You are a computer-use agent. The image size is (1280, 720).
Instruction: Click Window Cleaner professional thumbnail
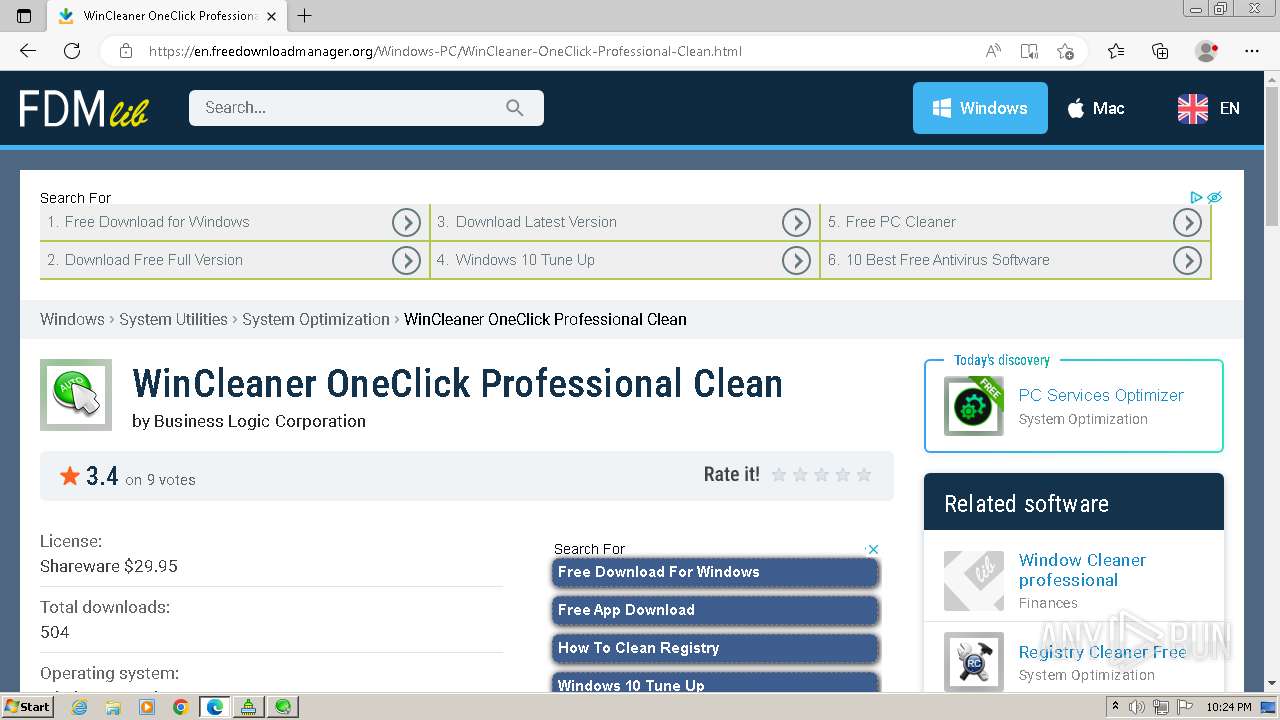(973, 580)
